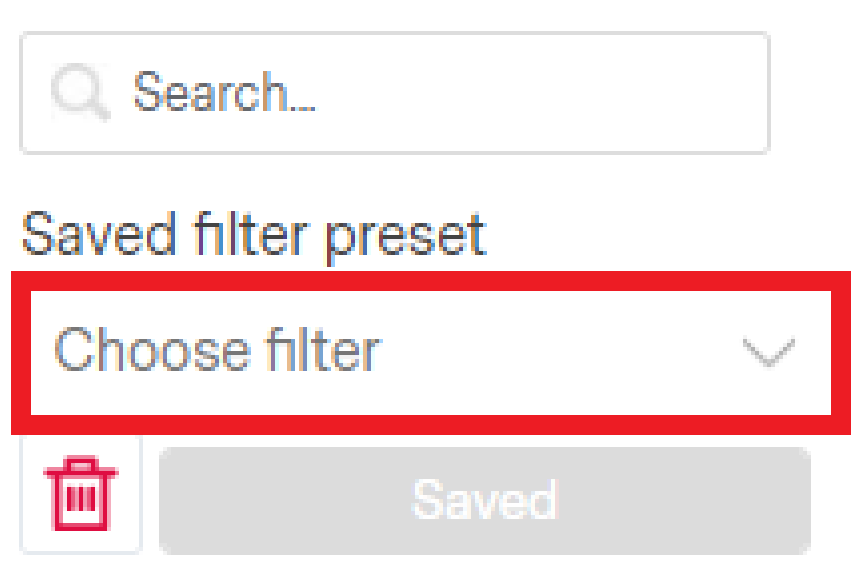Click the down chevron in Choose filter
This screenshot has width=862, height=563.
[768, 352]
